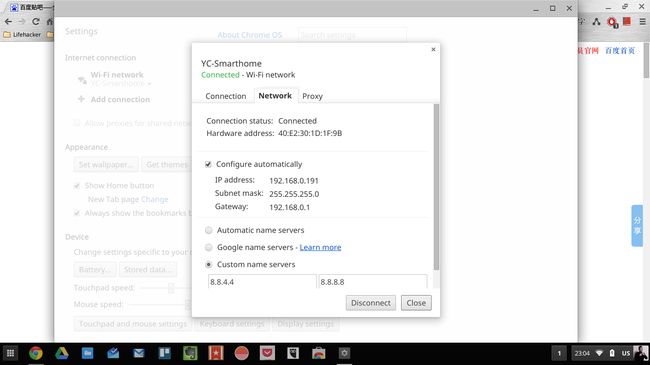
Task: Click the Battery button in Device section
Action: [95, 270]
